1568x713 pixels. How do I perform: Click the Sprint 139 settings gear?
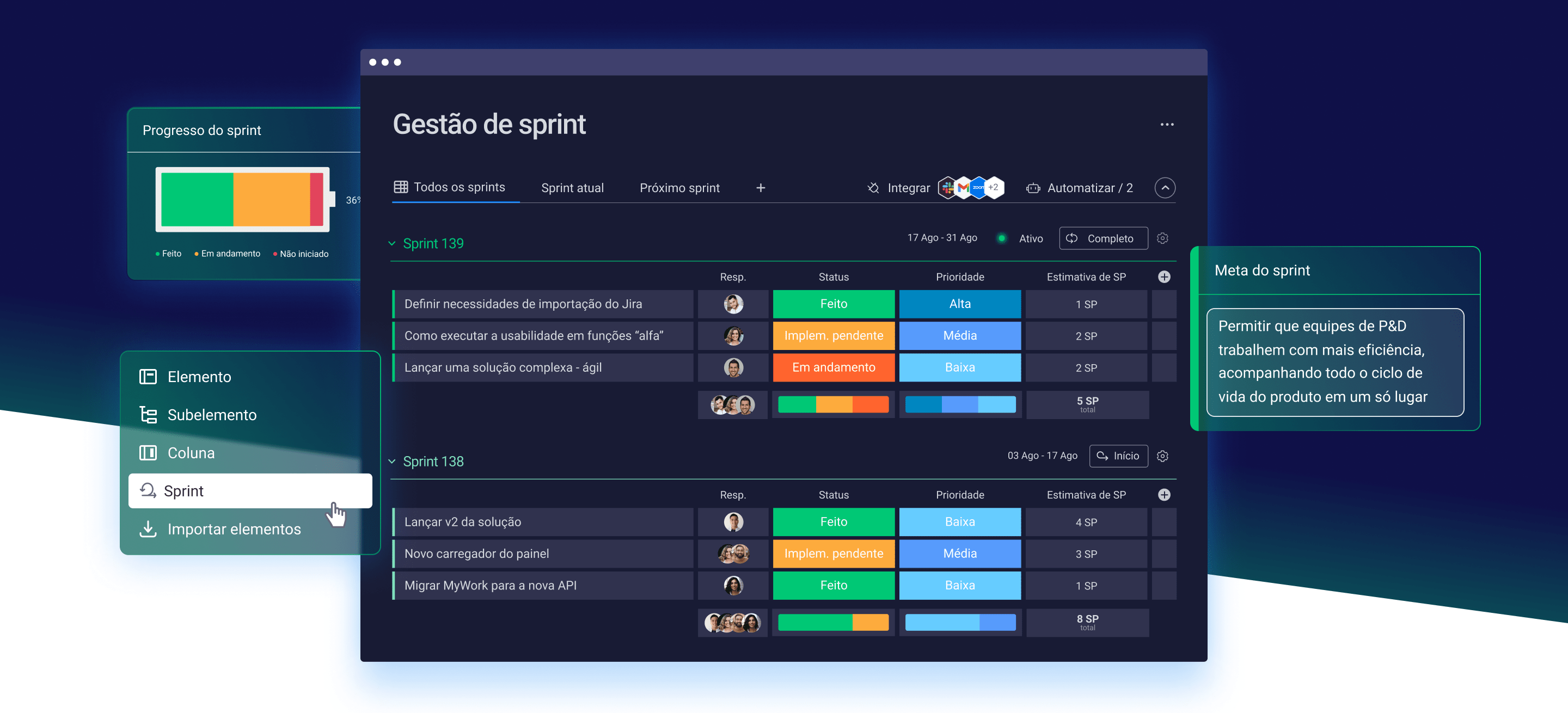(x=1162, y=238)
